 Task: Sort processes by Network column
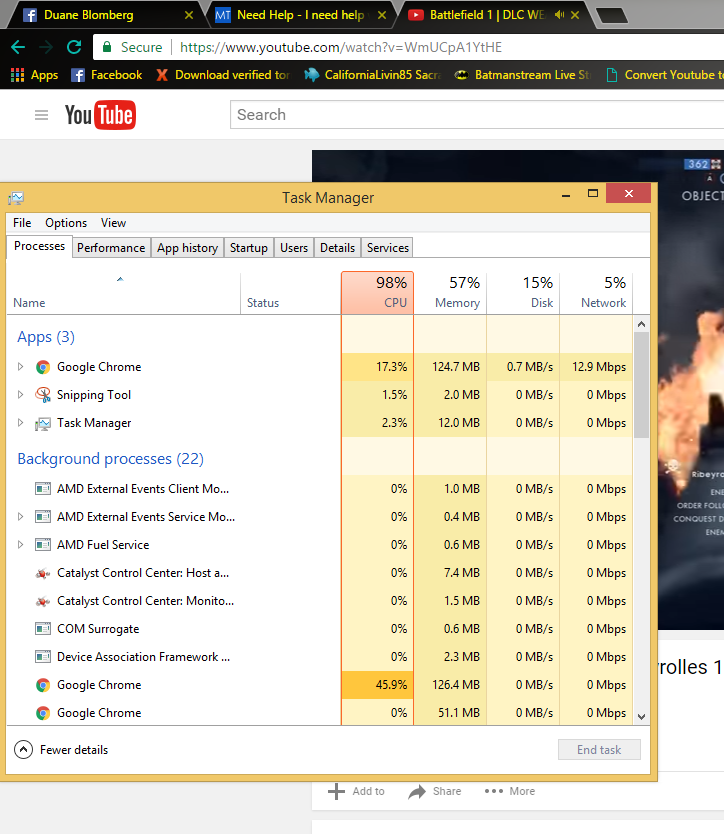(596, 293)
